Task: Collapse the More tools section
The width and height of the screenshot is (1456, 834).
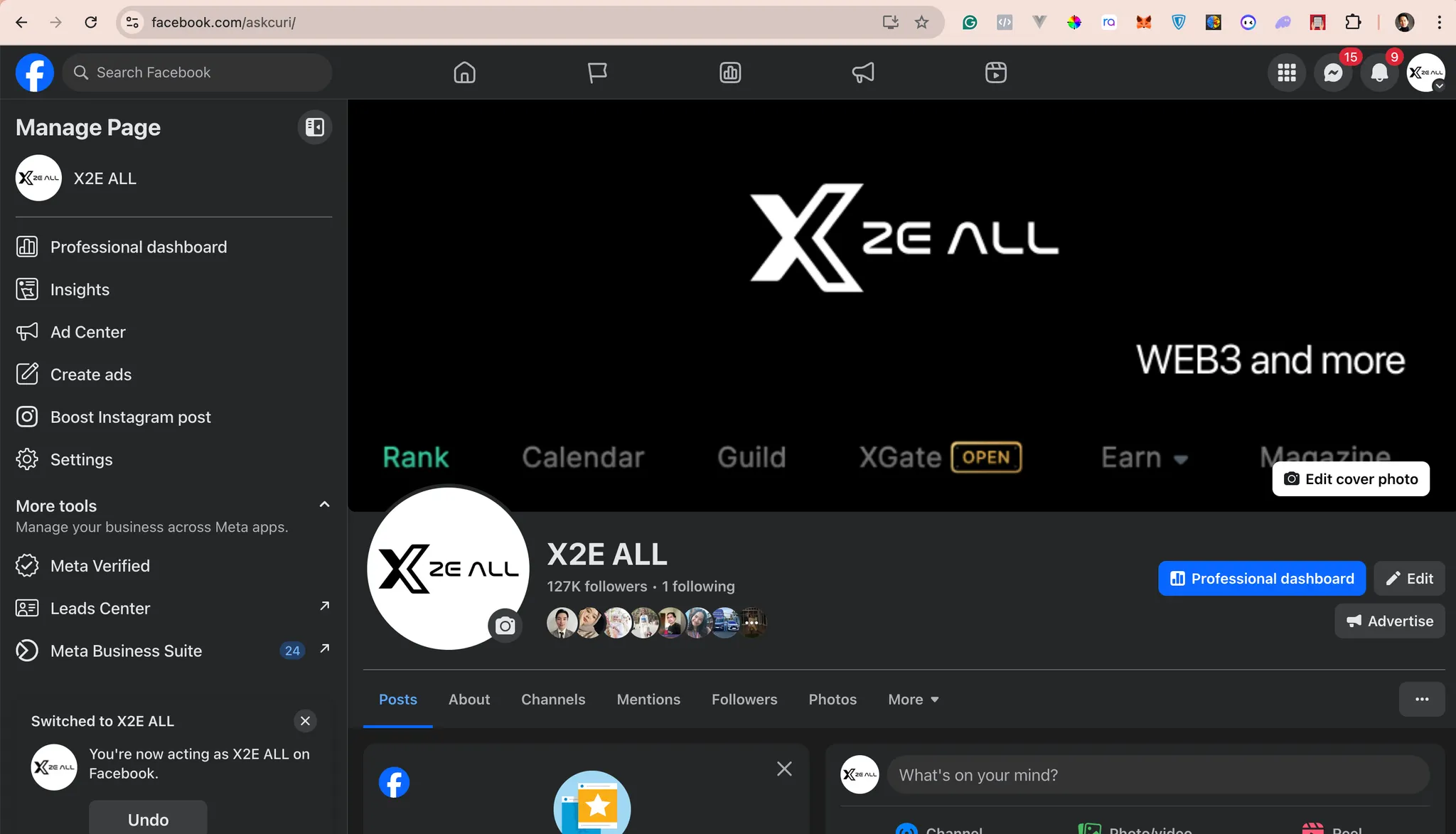Action: (324, 505)
